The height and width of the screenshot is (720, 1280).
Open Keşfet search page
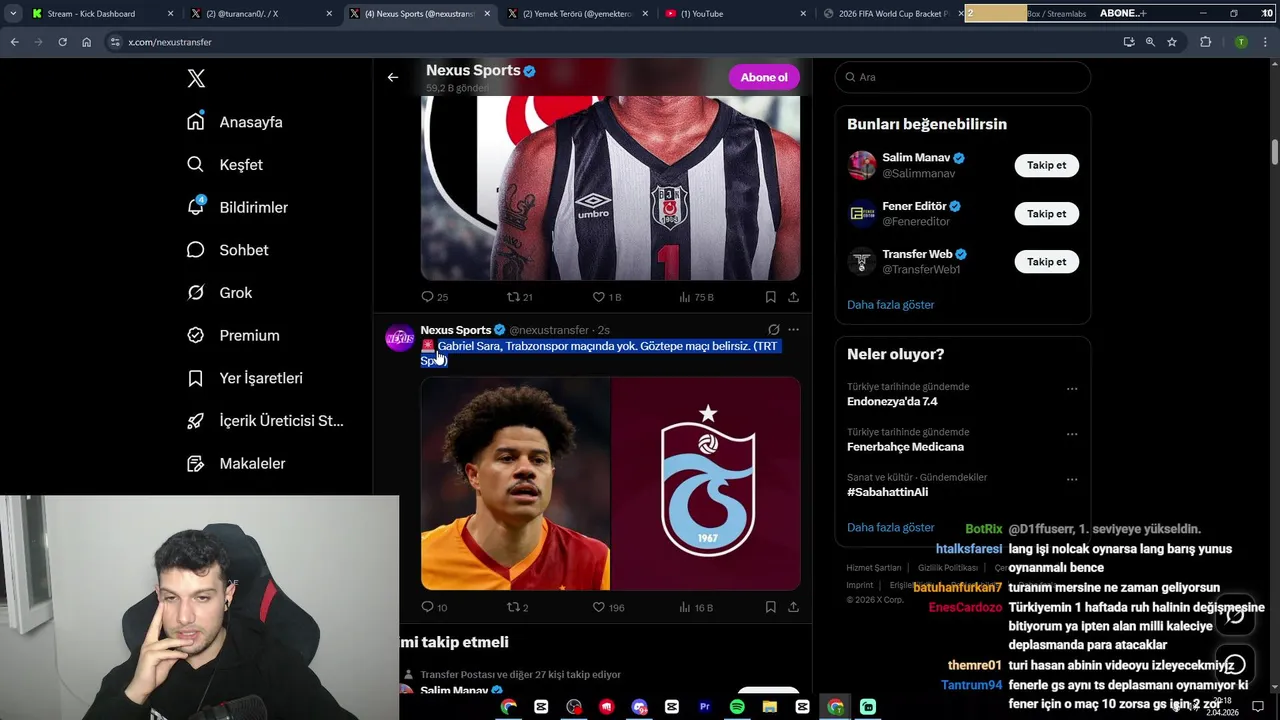(225, 165)
